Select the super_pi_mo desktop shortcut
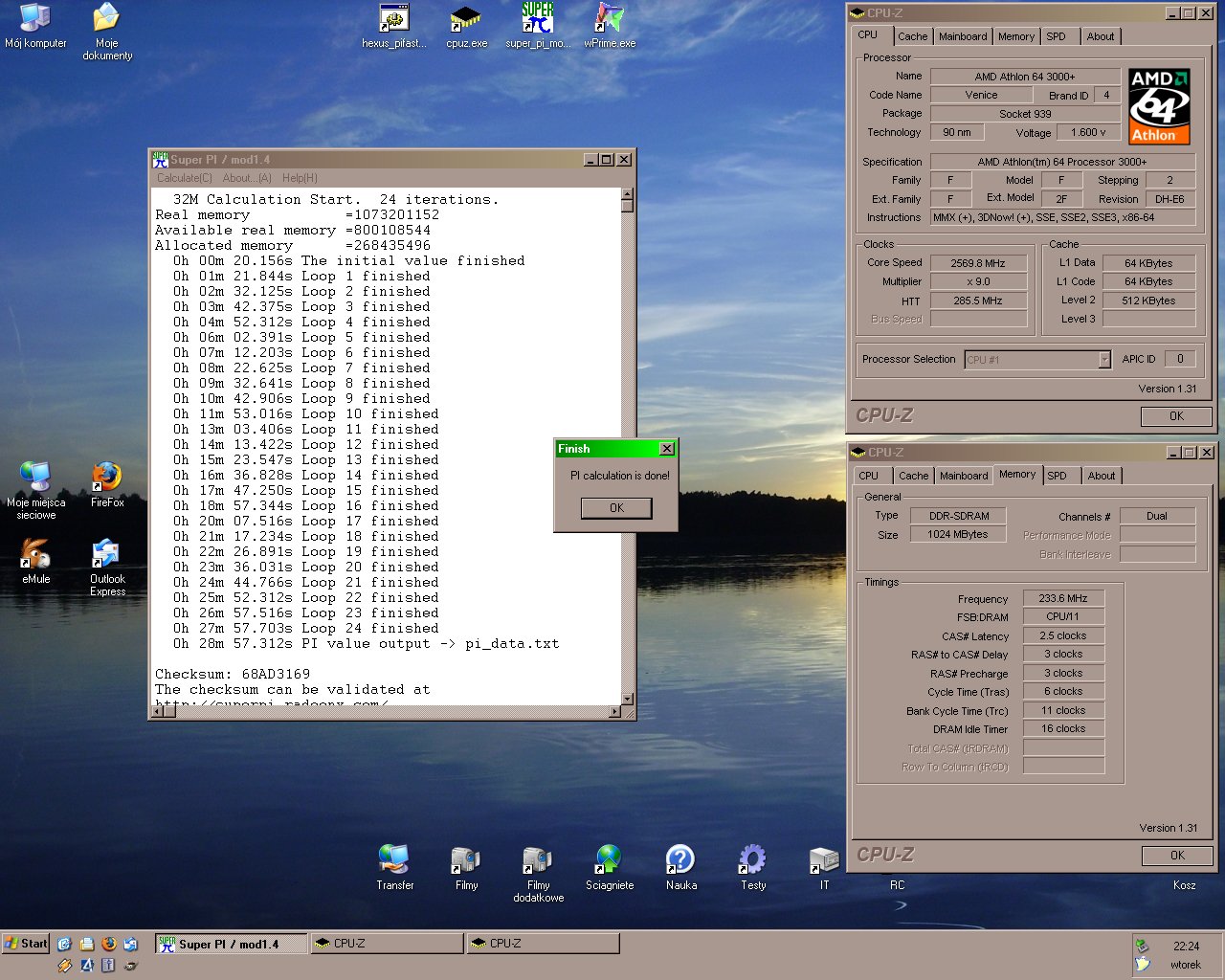The image size is (1225, 980). (538, 26)
